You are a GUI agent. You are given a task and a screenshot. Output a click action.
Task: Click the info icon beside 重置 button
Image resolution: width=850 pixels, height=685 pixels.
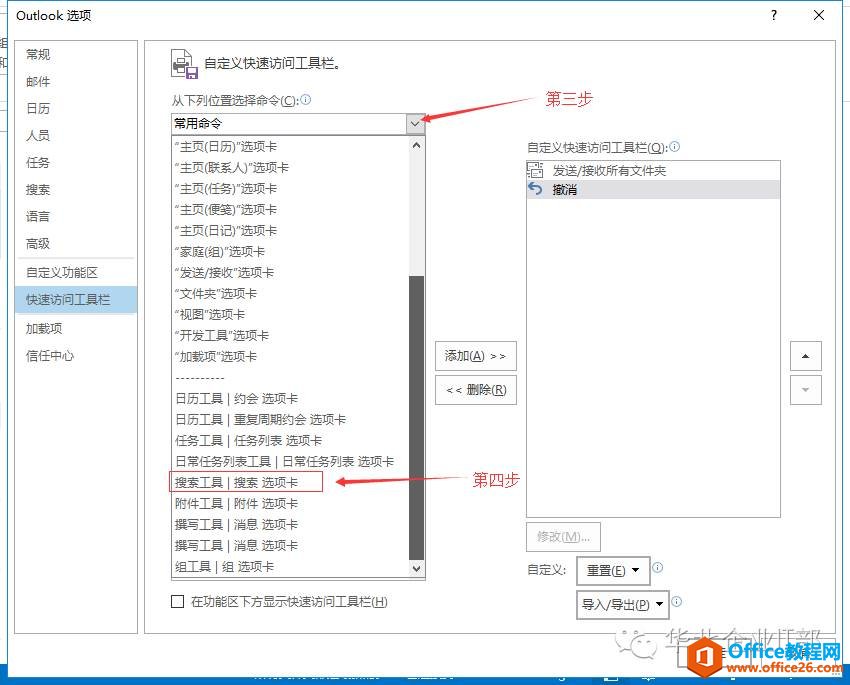(658, 567)
